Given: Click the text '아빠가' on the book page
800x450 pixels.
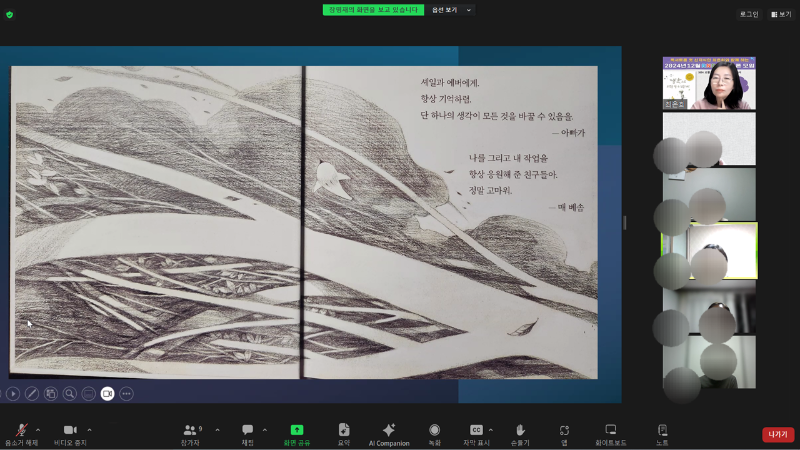Looking at the screenshot, I should (572, 133).
